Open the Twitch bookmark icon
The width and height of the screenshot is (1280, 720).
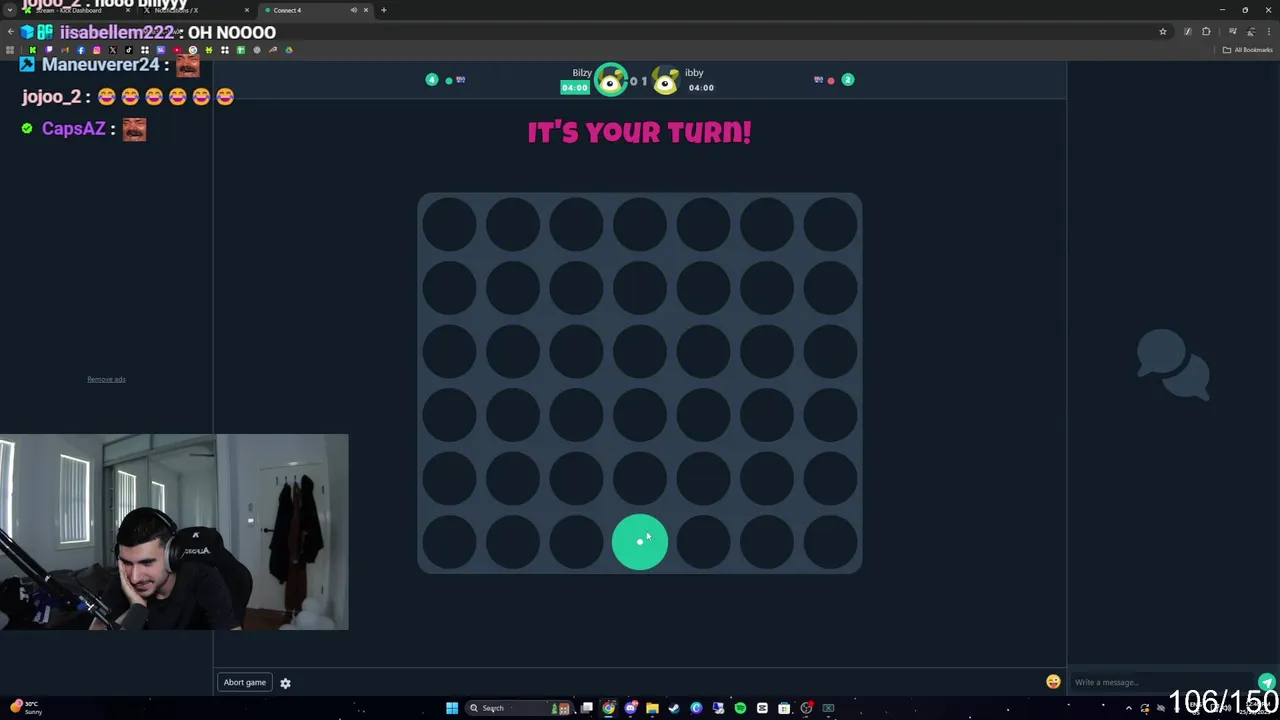pos(48,50)
